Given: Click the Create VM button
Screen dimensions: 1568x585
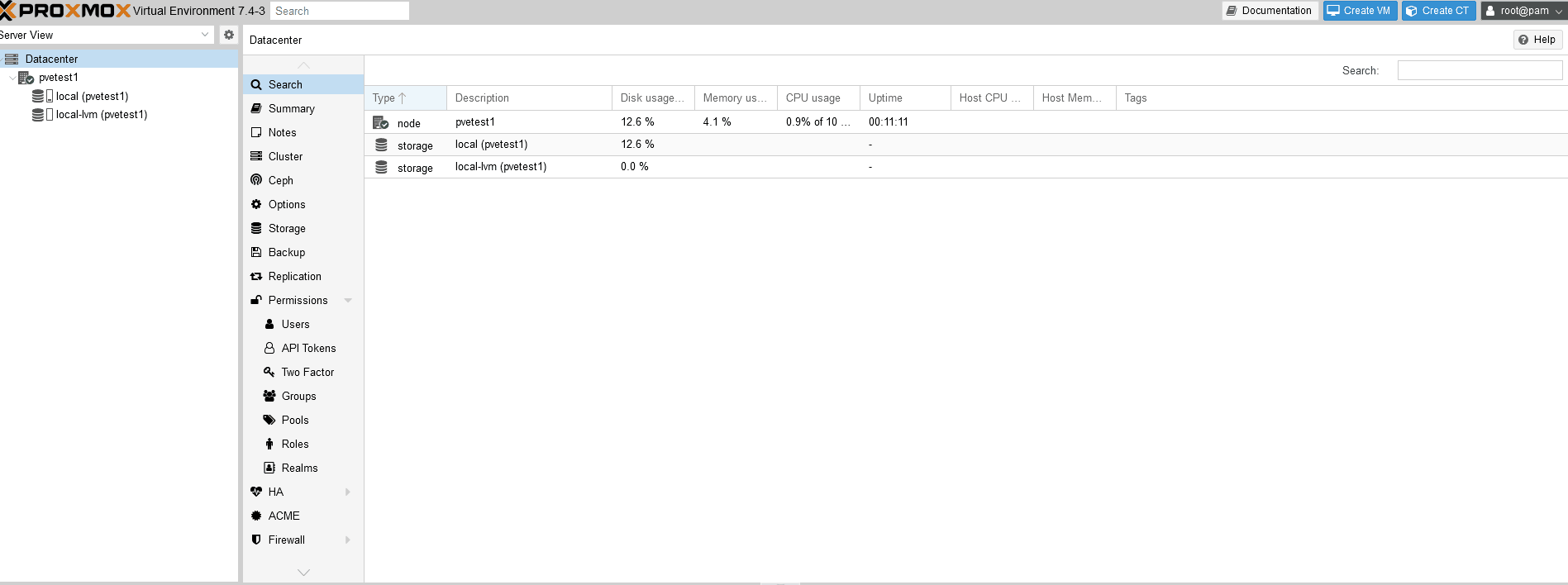Looking at the screenshot, I should (x=1360, y=11).
